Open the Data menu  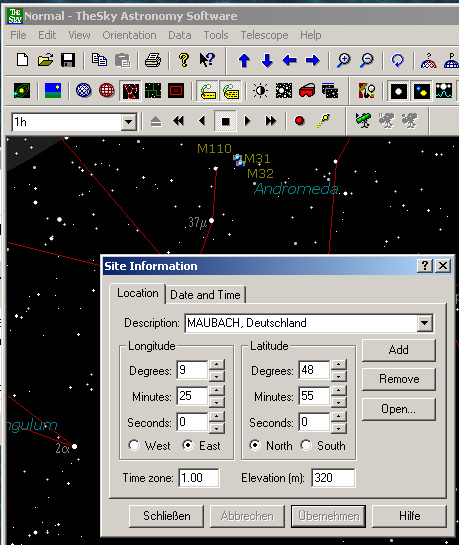point(180,35)
